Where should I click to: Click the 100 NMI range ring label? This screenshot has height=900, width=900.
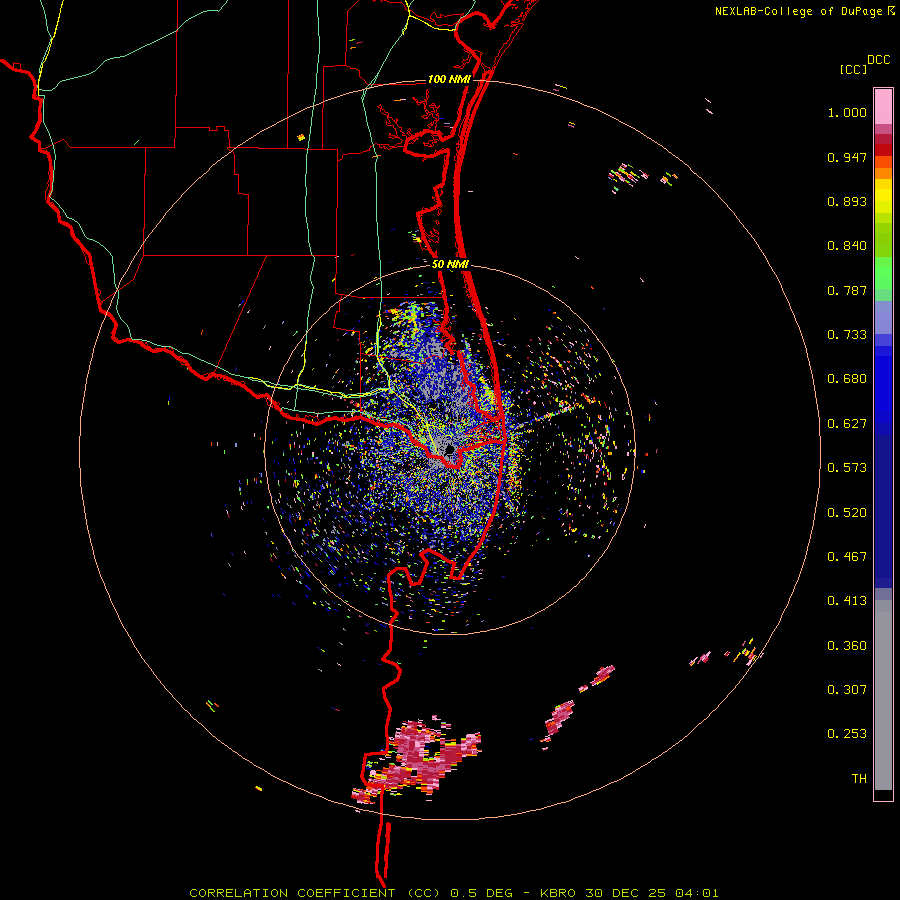(449, 79)
